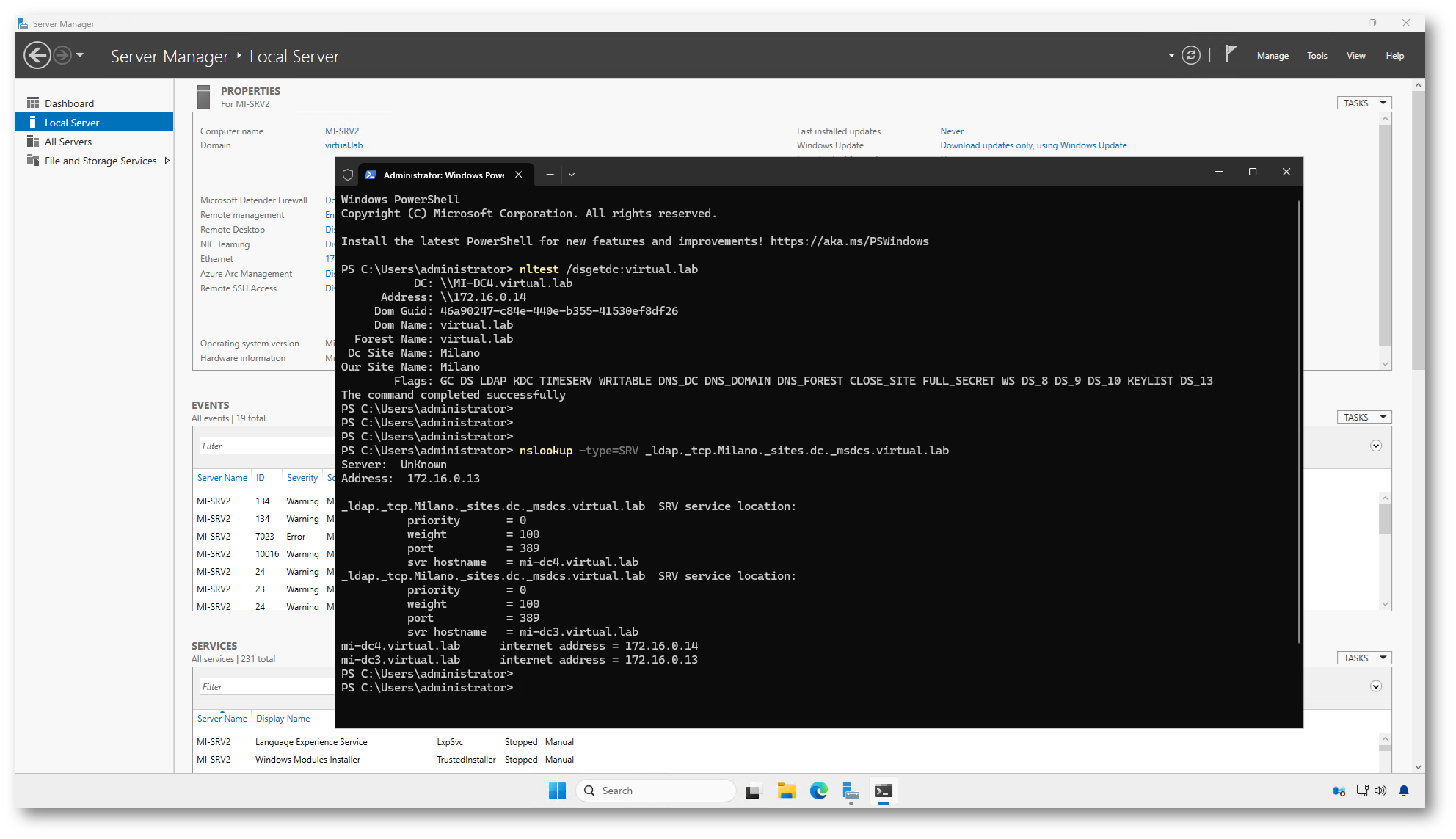
Task: Select File and Storage Services item
Action: click(94, 161)
